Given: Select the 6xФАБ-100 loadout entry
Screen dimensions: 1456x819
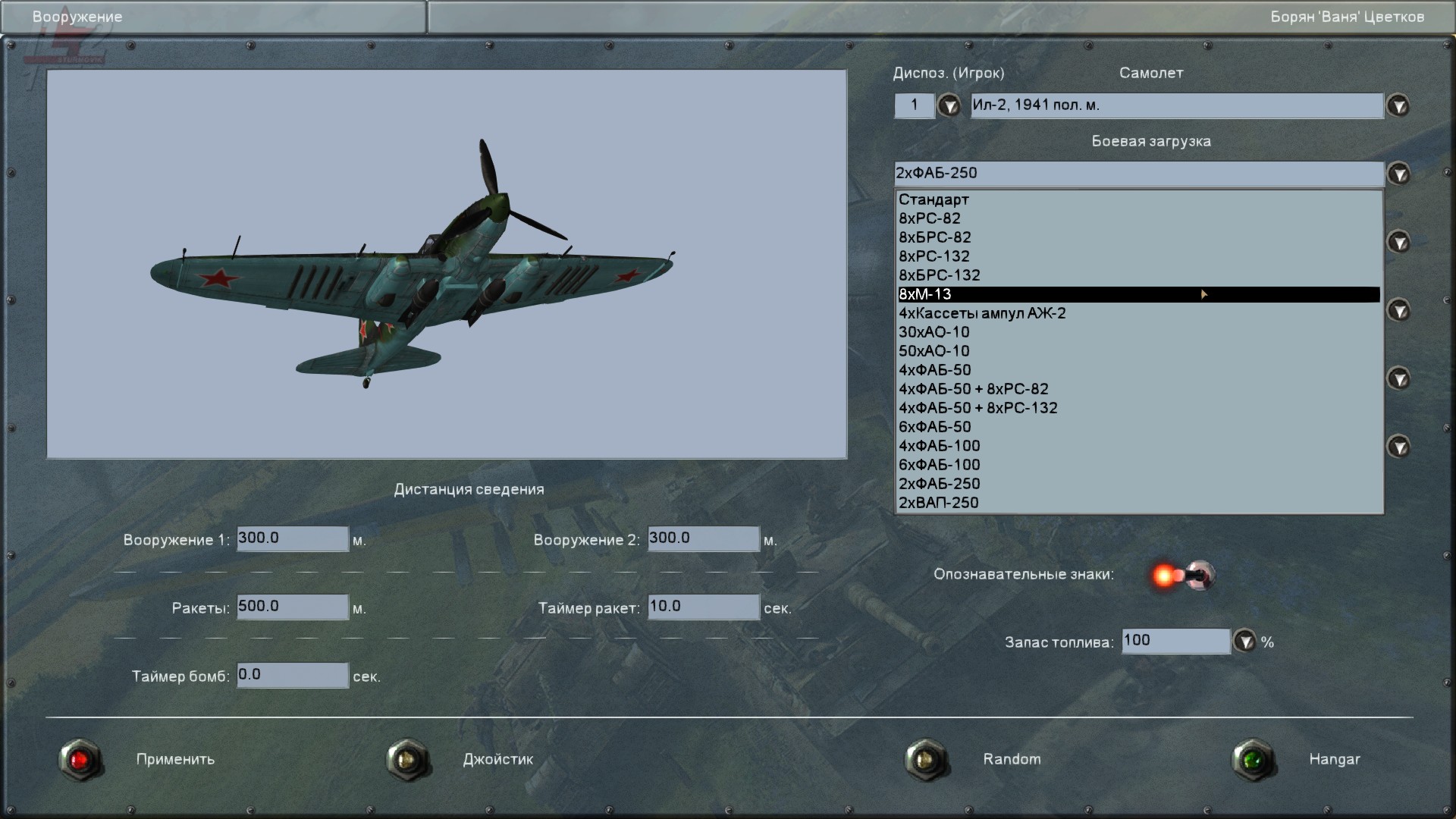Looking at the screenshot, I should 939,465.
